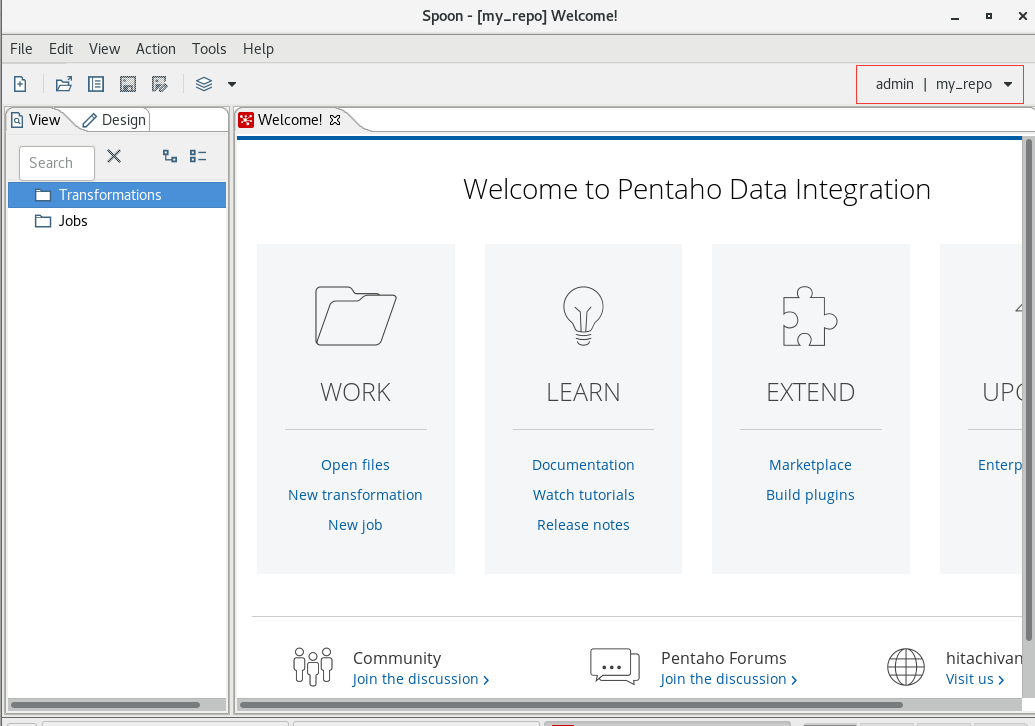The width and height of the screenshot is (1035, 726).
Task: Click the expand all tree icon
Action: [x=170, y=156]
